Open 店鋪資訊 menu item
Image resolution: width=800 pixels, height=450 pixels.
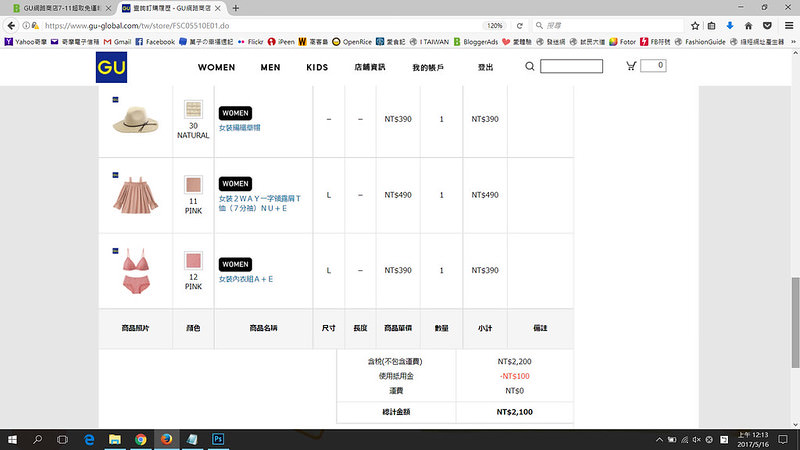369,67
